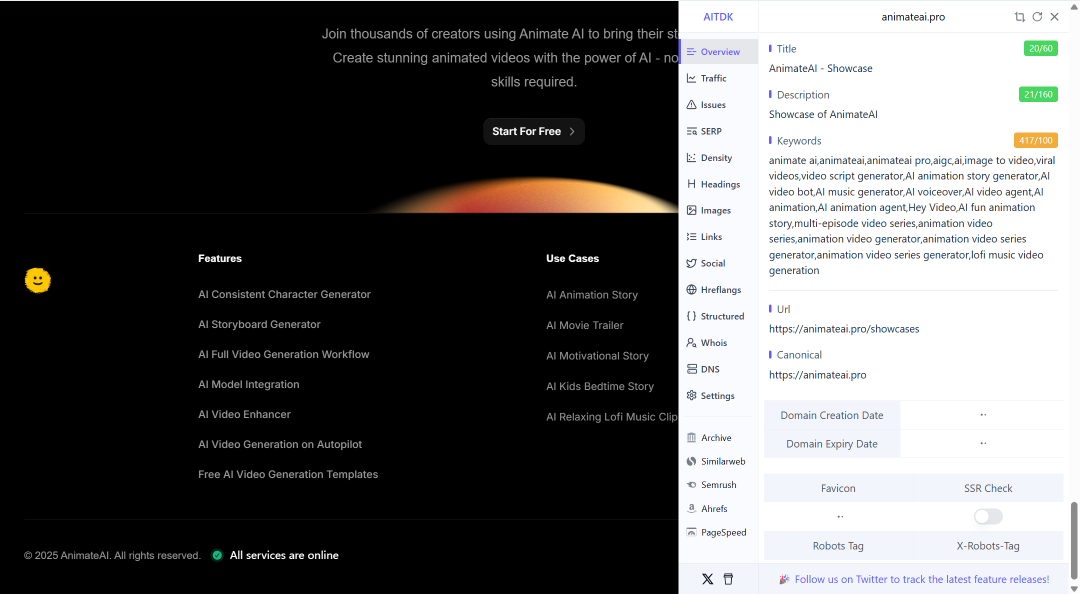This screenshot has height=594, width=1080.
Task: Click the Social bird icon
Action: (692, 263)
